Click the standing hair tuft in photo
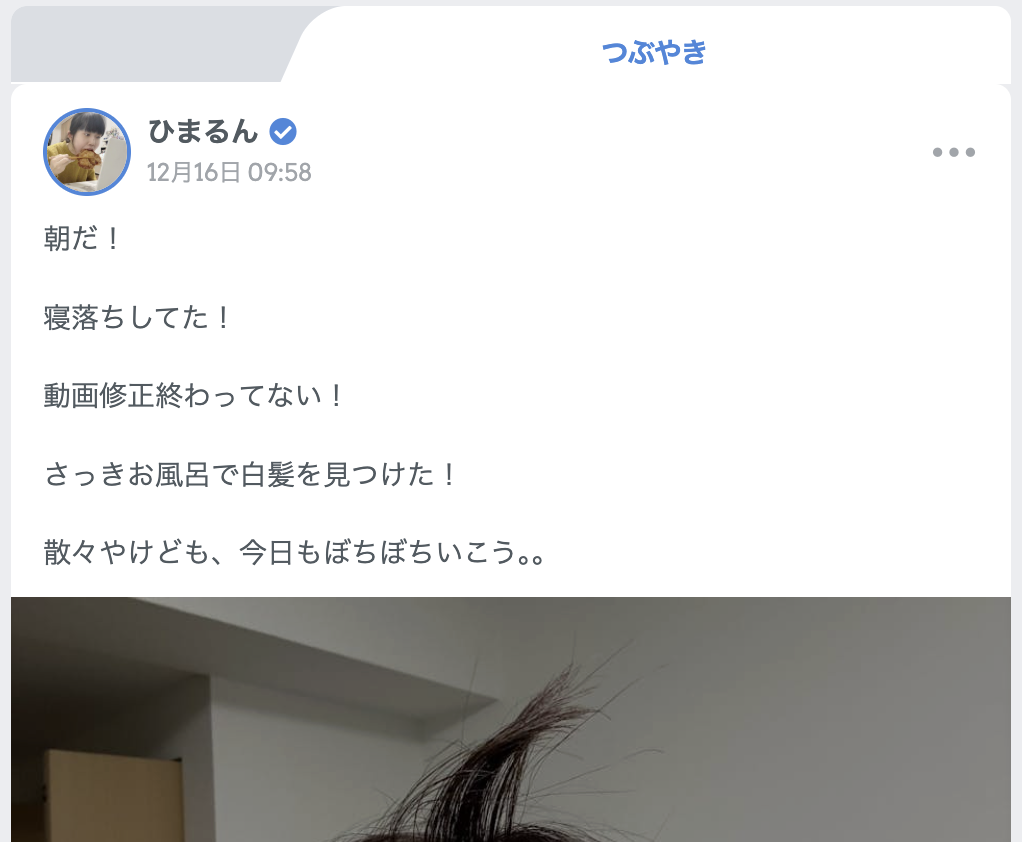This screenshot has height=842, width=1022. click(x=521, y=749)
